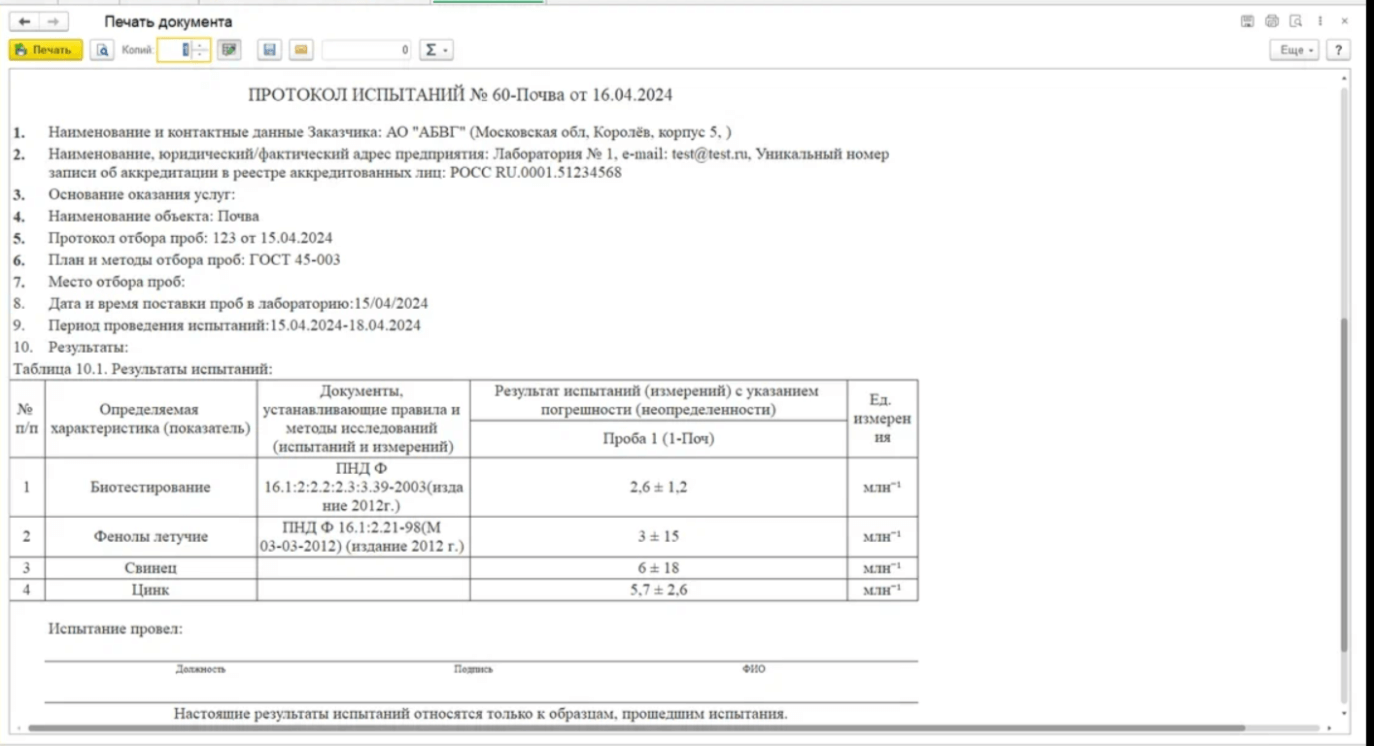Click the Копий copies input field
The image size is (1374, 746).
[x=175, y=50]
